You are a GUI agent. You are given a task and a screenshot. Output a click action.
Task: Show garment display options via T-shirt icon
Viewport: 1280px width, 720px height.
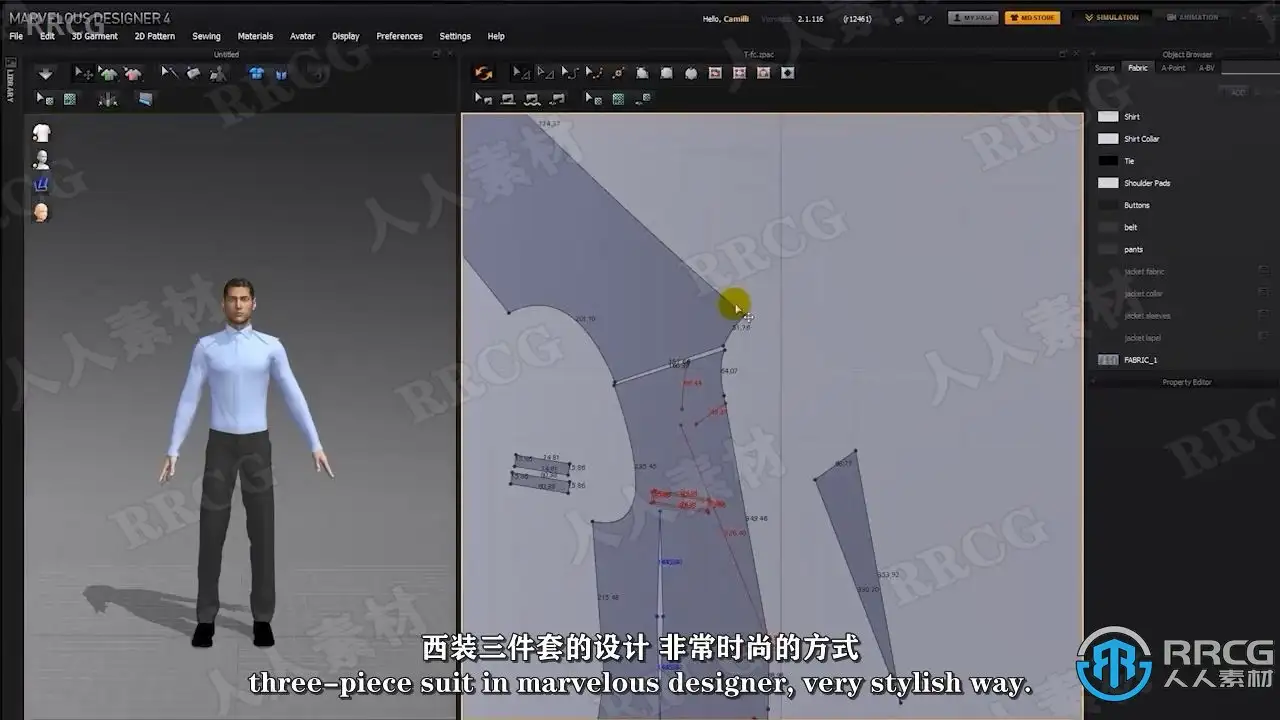click(x=41, y=133)
